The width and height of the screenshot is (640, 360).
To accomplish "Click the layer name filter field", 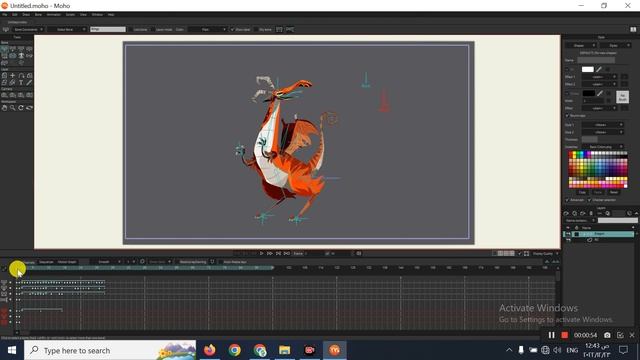I will point(618,220).
